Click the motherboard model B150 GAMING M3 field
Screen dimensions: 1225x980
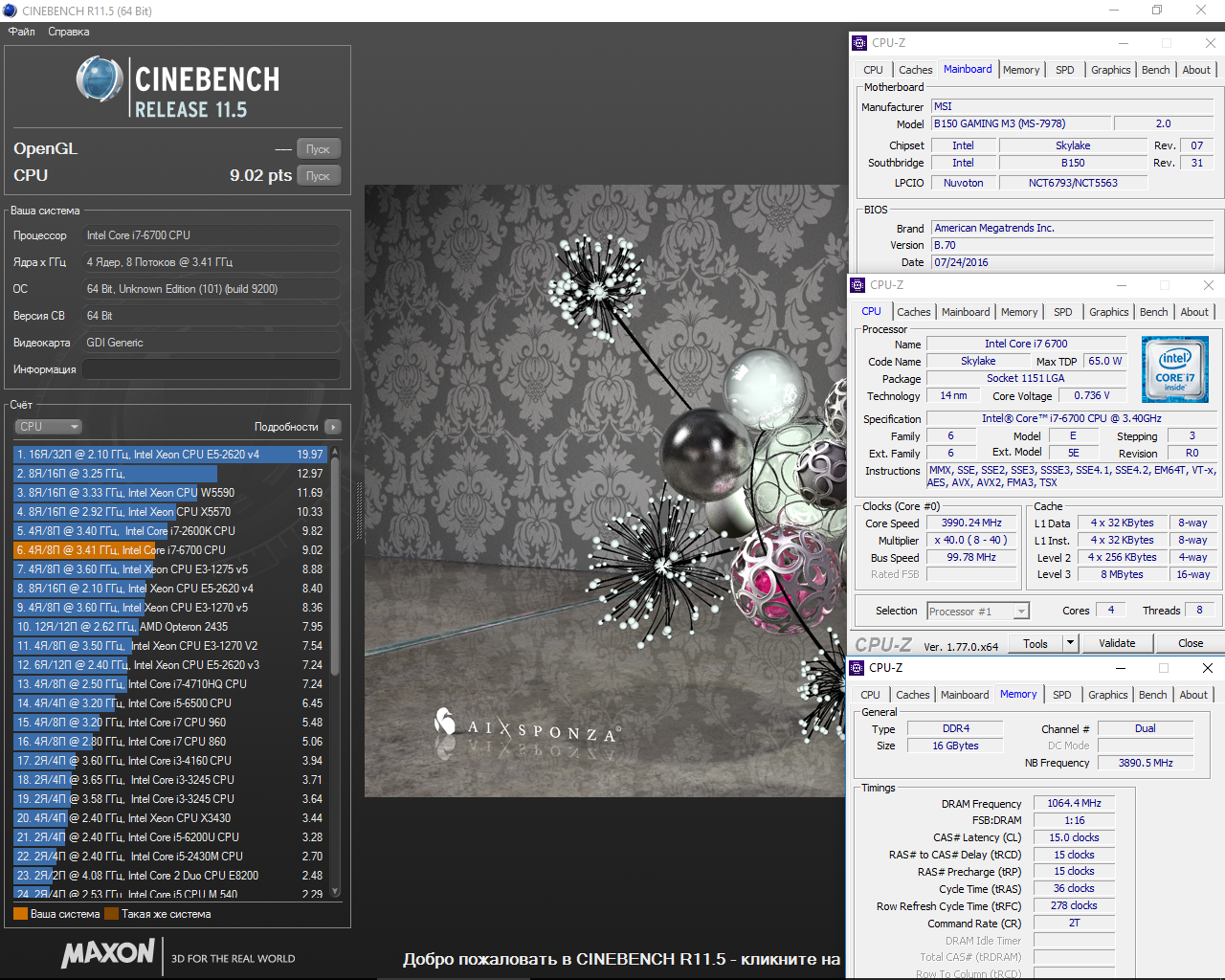click(1021, 123)
